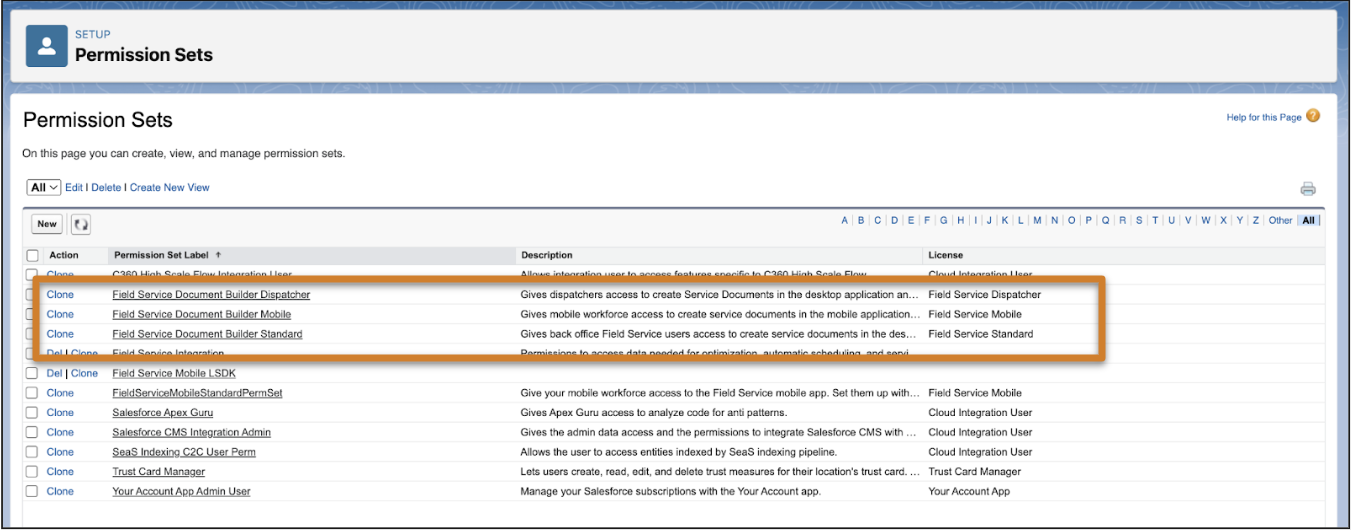Open the help question mark icon
1352x530 pixels.
[x=1313, y=116]
